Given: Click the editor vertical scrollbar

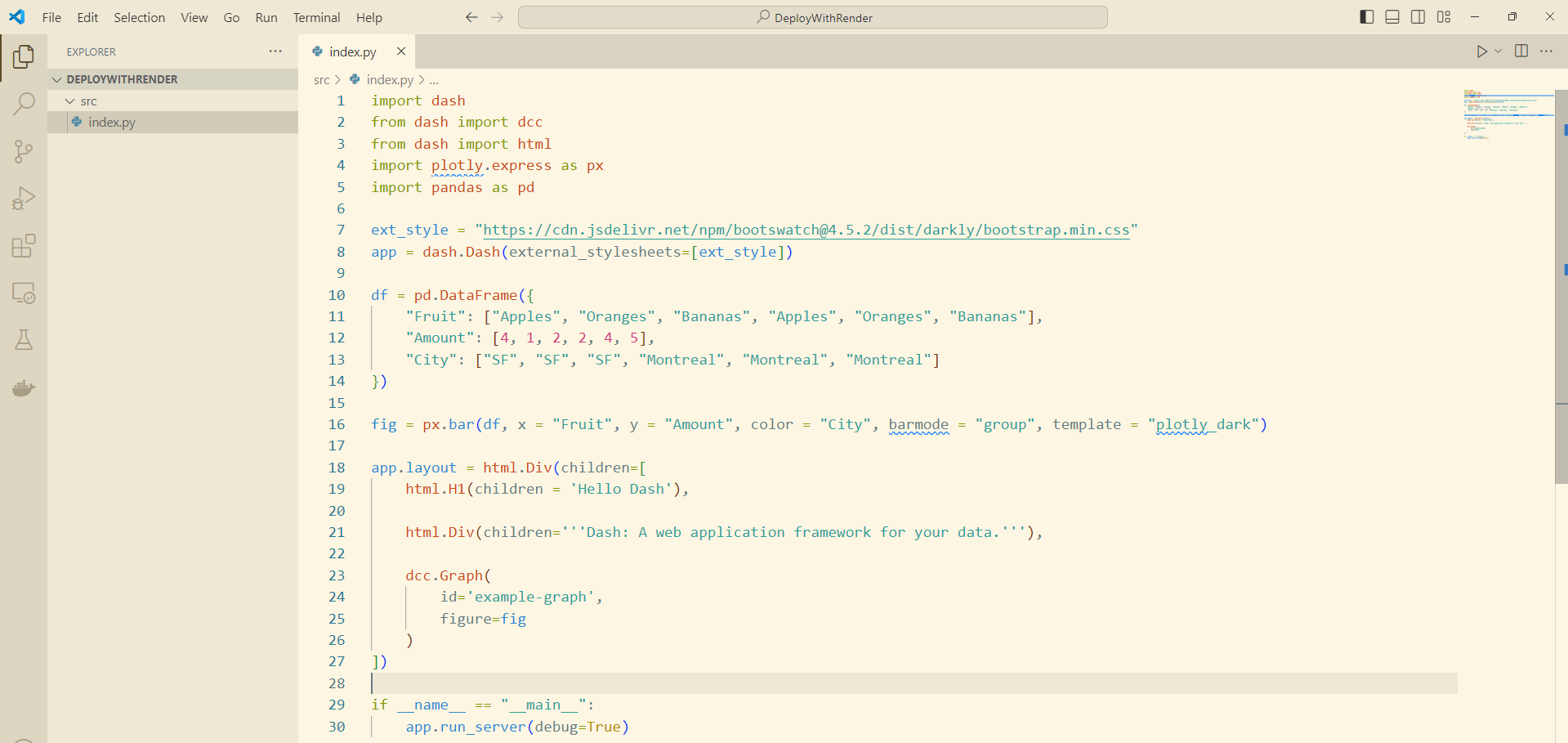Looking at the screenshot, I should pos(1561,286).
